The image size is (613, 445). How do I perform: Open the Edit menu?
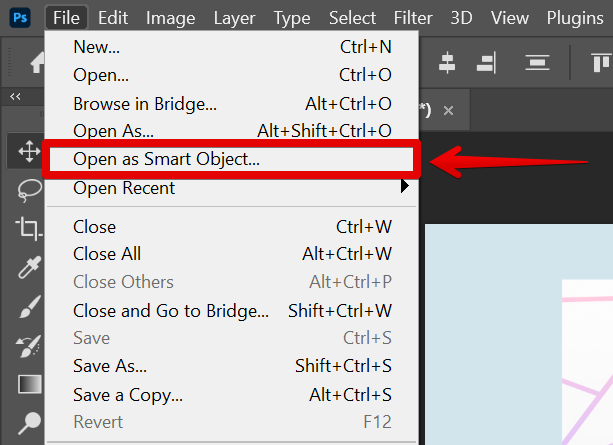pyautogui.click(x=113, y=18)
